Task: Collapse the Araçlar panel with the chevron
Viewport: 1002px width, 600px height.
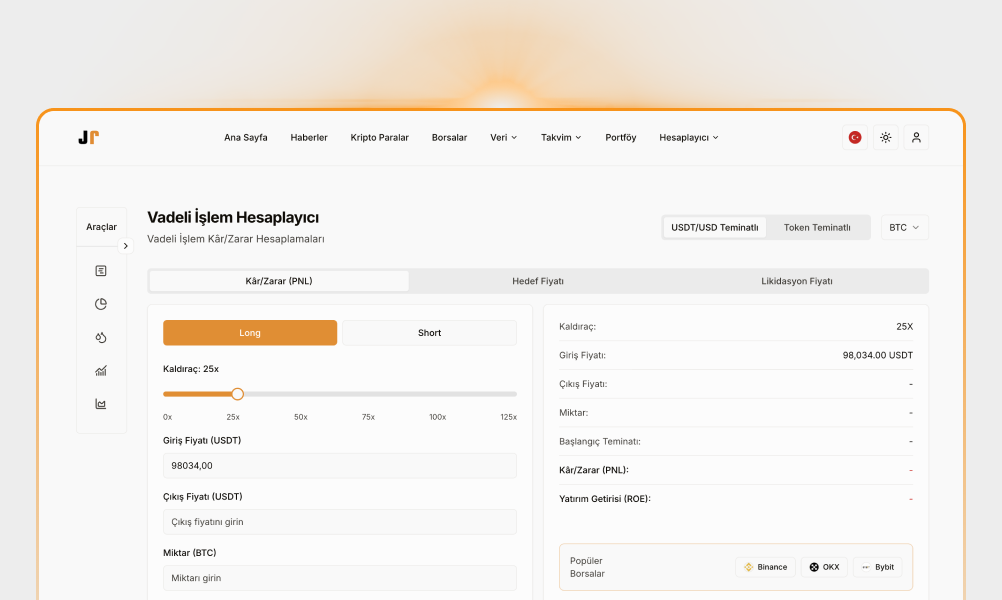Action: point(125,245)
